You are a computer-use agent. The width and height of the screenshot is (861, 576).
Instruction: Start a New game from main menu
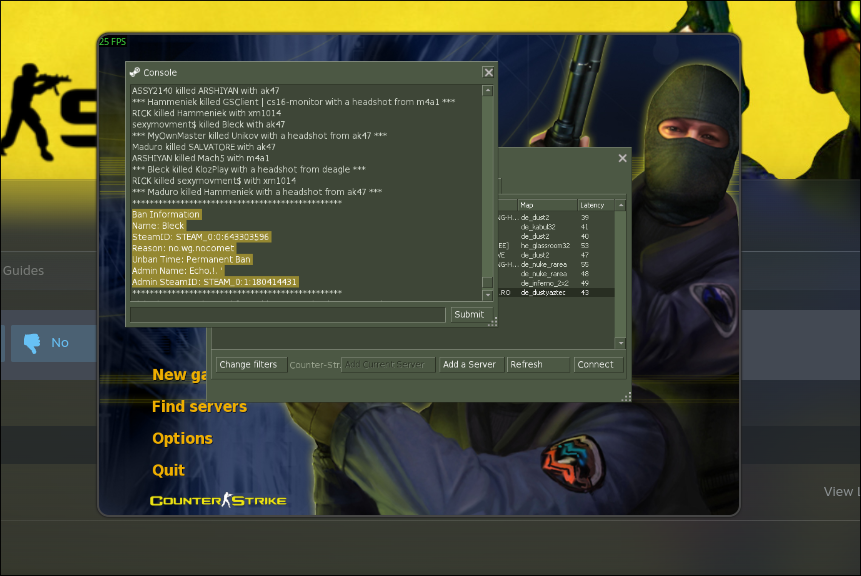(180, 374)
